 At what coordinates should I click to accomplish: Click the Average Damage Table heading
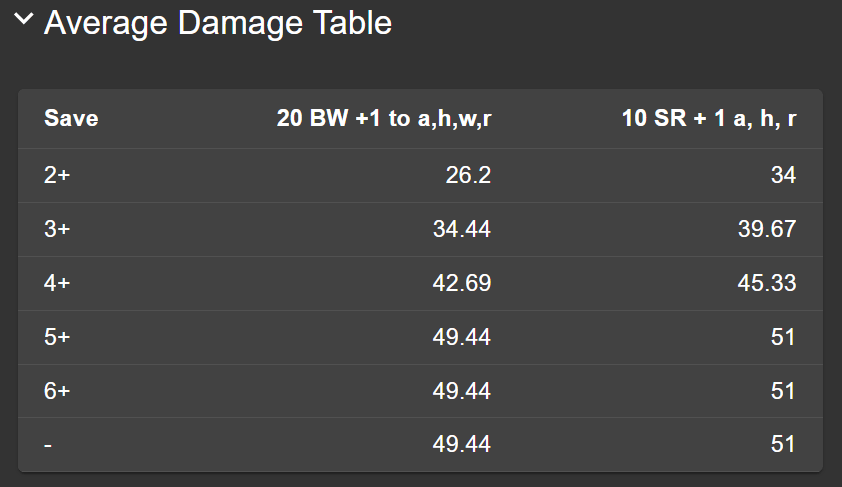[x=217, y=23]
